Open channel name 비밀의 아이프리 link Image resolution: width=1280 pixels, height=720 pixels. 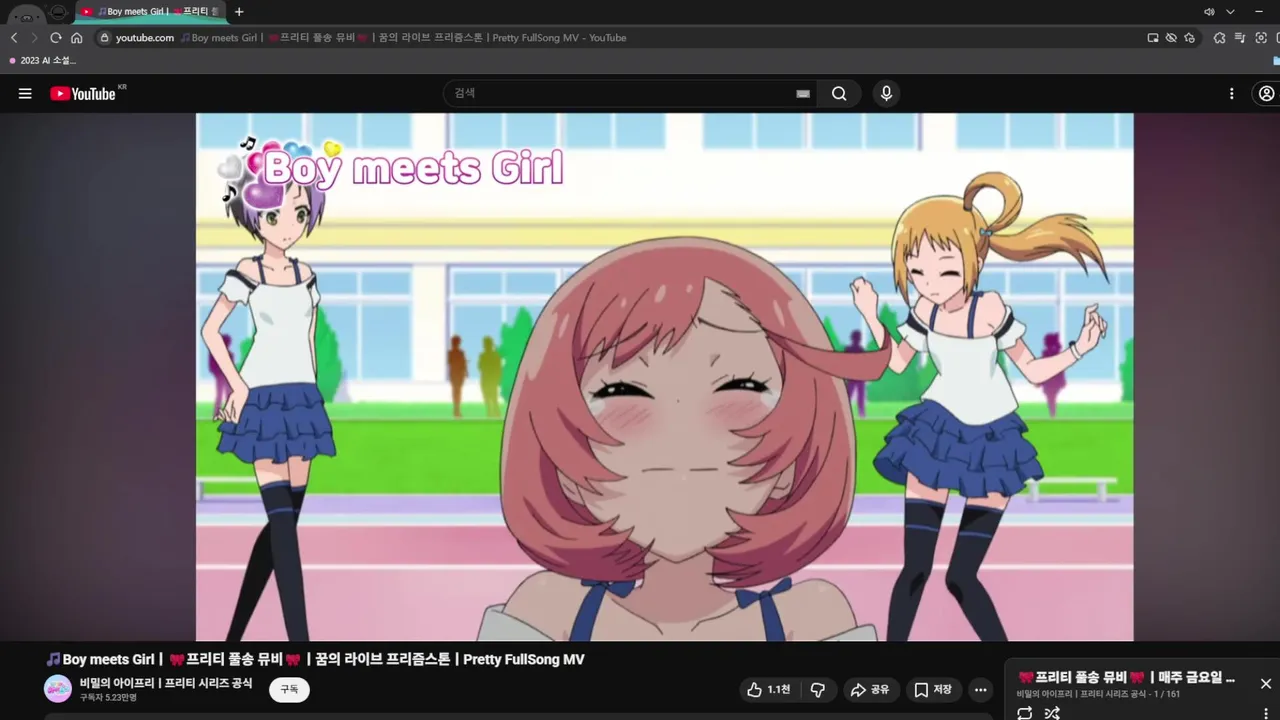(x=166, y=683)
